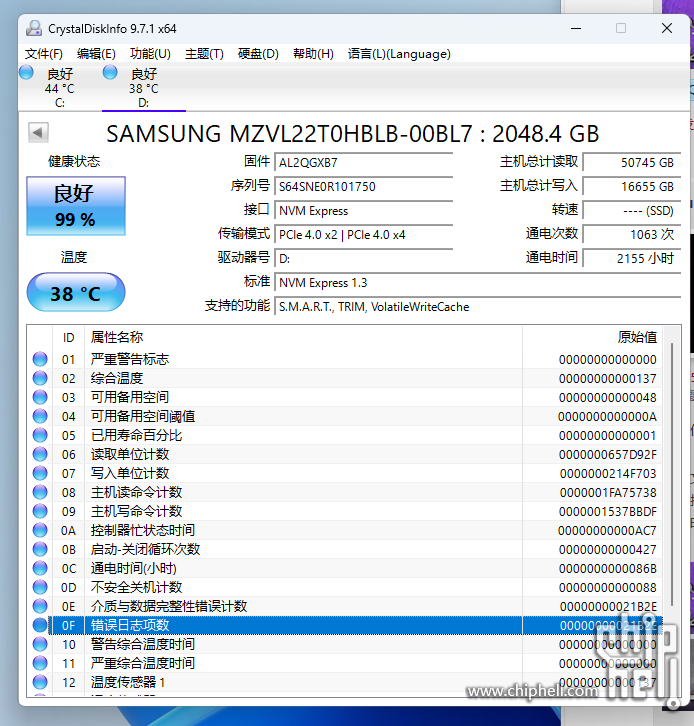Image resolution: width=694 pixels, height=726 pixels.
Task: Open the 功能(U) menu
Action: pos(150,54)
